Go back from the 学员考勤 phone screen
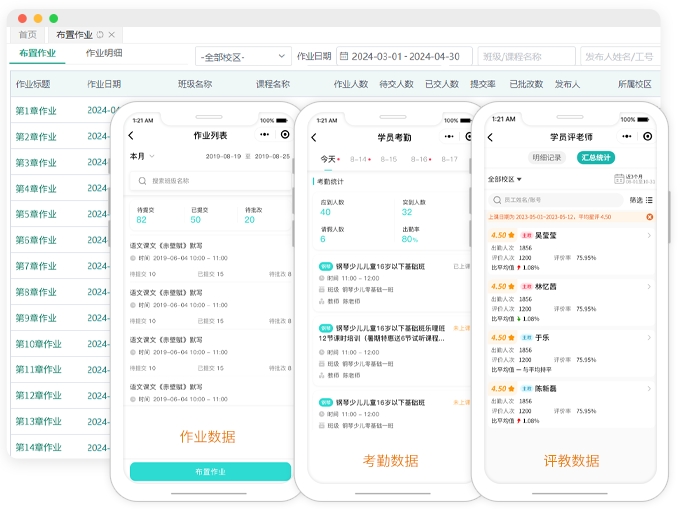Screen dimensions: 680x510 point(314,137)
